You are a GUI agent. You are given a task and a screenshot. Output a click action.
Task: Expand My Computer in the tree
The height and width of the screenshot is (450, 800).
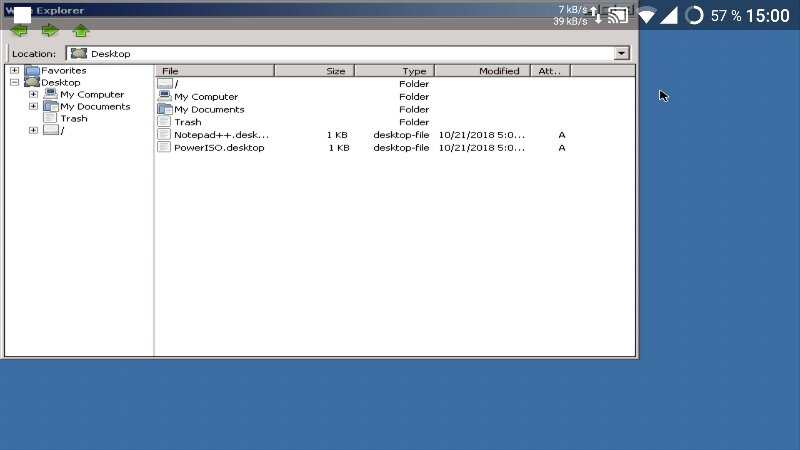click(x=33, y=94)
